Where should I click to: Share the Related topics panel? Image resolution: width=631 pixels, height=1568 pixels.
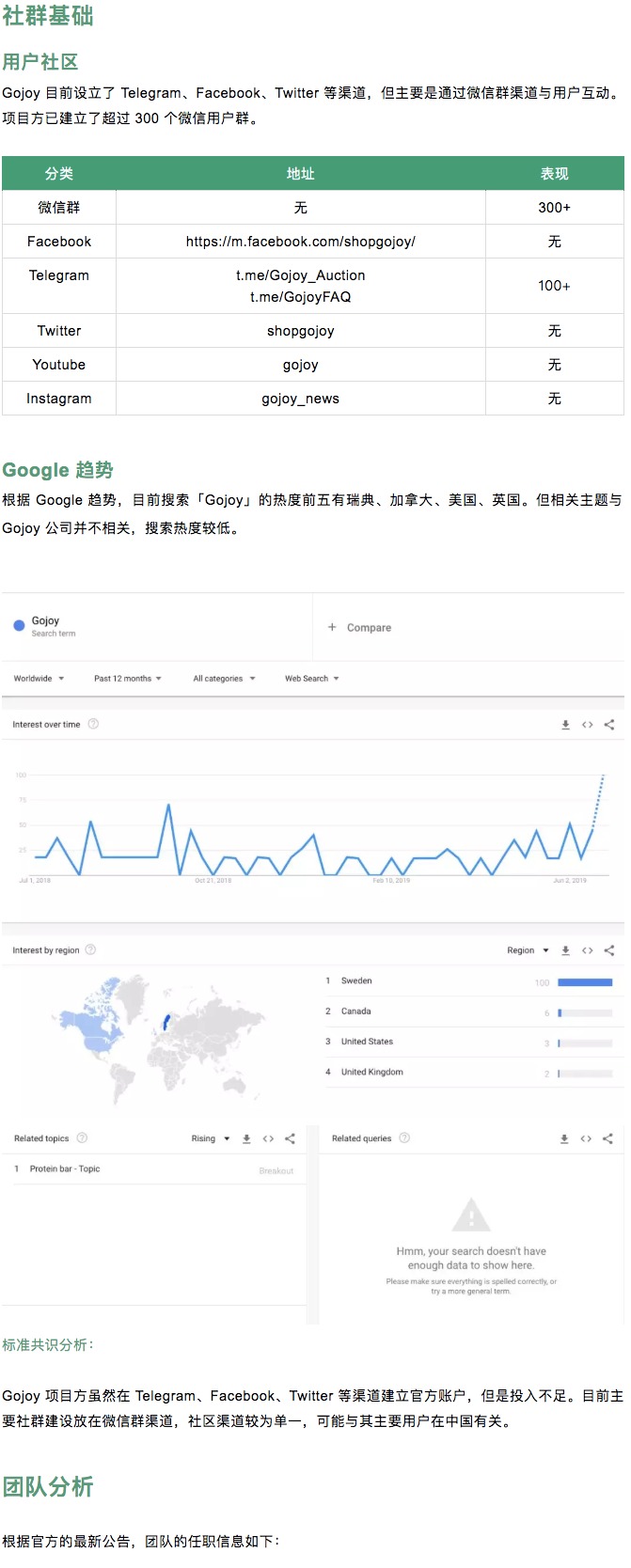point(290,1138)
